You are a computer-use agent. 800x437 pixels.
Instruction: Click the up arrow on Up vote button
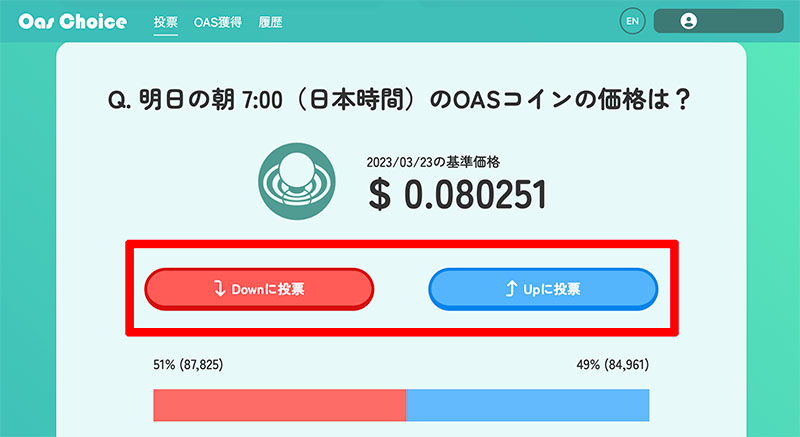tap(511, 289)
